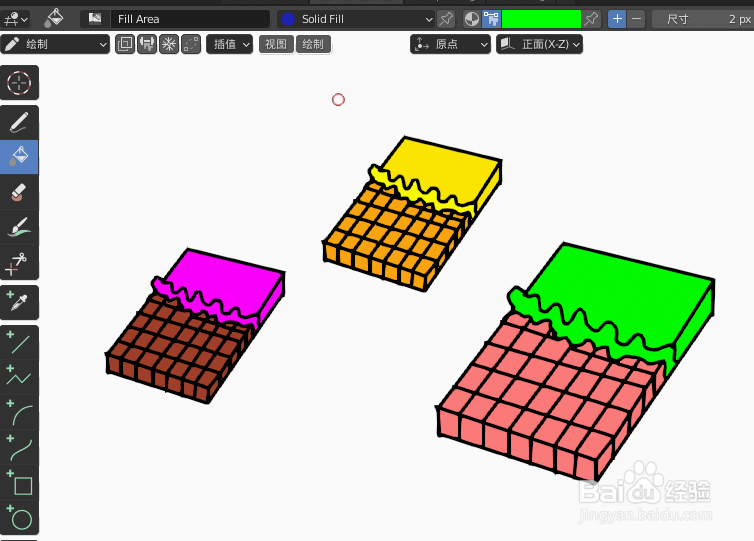Select the Polyline tool
The image size is (754, 541).
(x=19, y=377)
